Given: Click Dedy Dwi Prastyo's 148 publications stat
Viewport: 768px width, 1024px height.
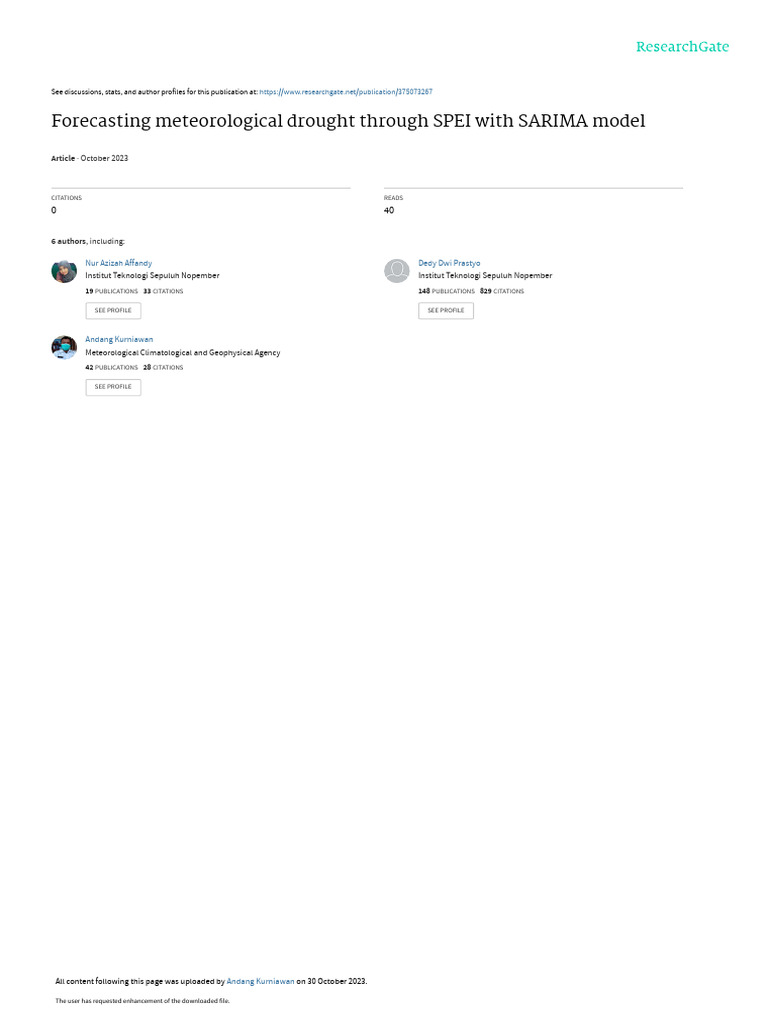Looking at the screenshot, I should [x=446, y=291].
